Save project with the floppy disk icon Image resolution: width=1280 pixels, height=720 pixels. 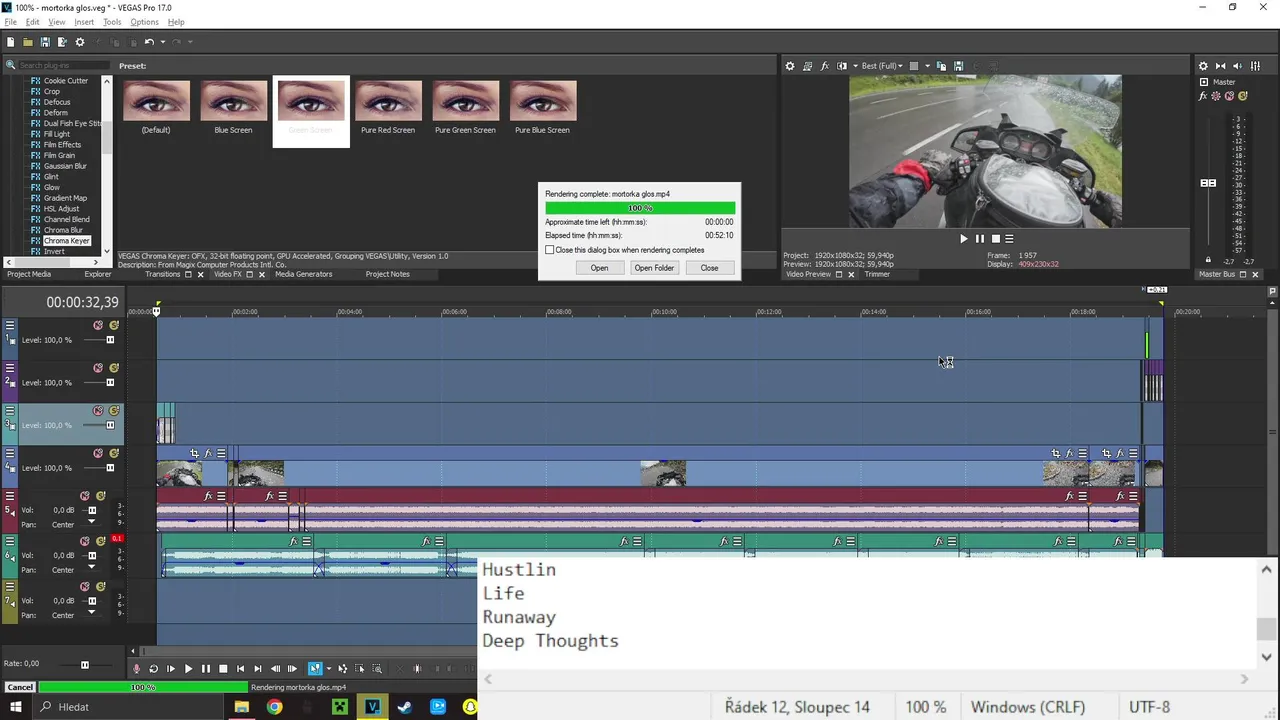45,42
